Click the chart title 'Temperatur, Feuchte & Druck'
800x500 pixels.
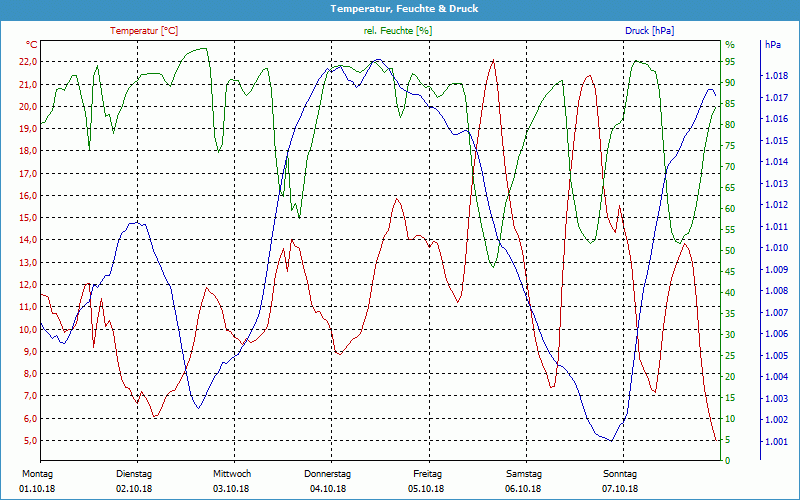pos(404,9)
